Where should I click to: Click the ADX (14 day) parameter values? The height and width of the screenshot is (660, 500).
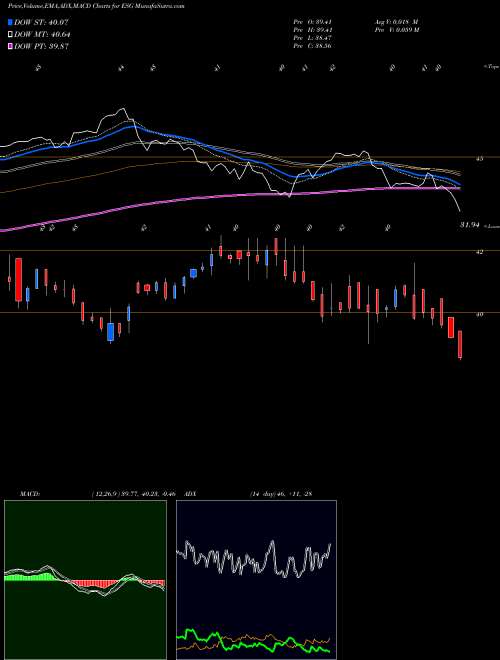tap(281, 493)
